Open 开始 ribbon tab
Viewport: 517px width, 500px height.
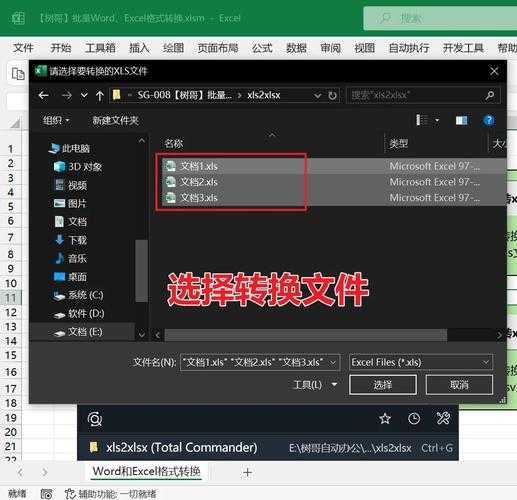(x=61, y=48)
